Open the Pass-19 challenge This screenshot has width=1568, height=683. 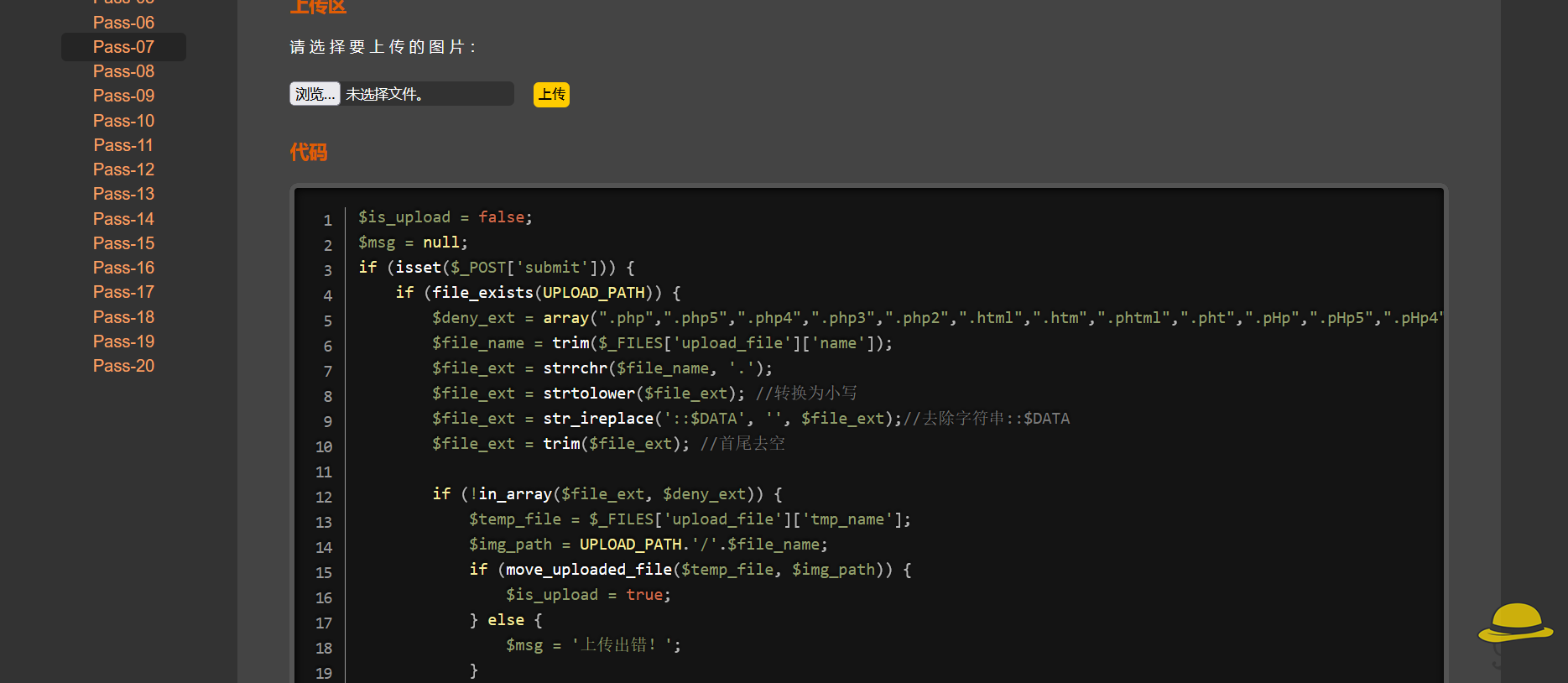[x=123, y=341]
